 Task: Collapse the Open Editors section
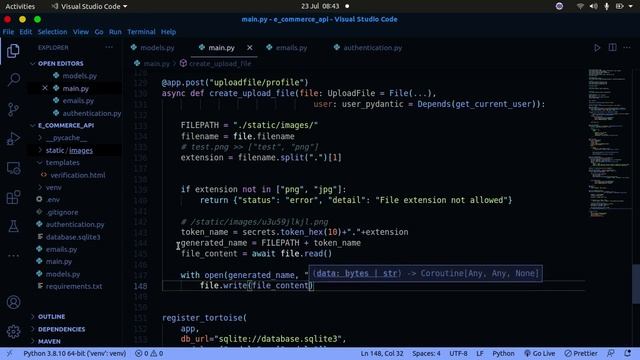[x=60, y=64]
